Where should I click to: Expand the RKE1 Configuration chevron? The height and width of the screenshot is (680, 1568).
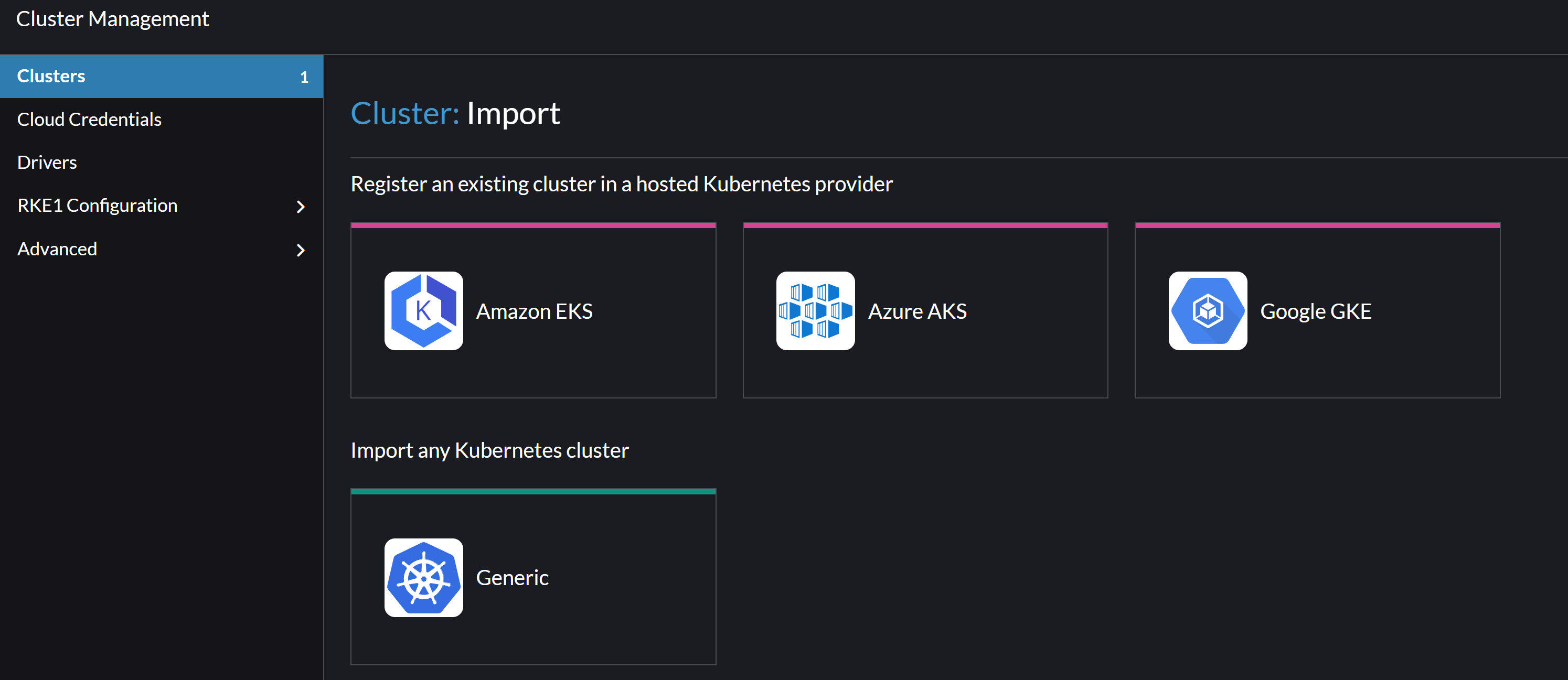point(301,206)
